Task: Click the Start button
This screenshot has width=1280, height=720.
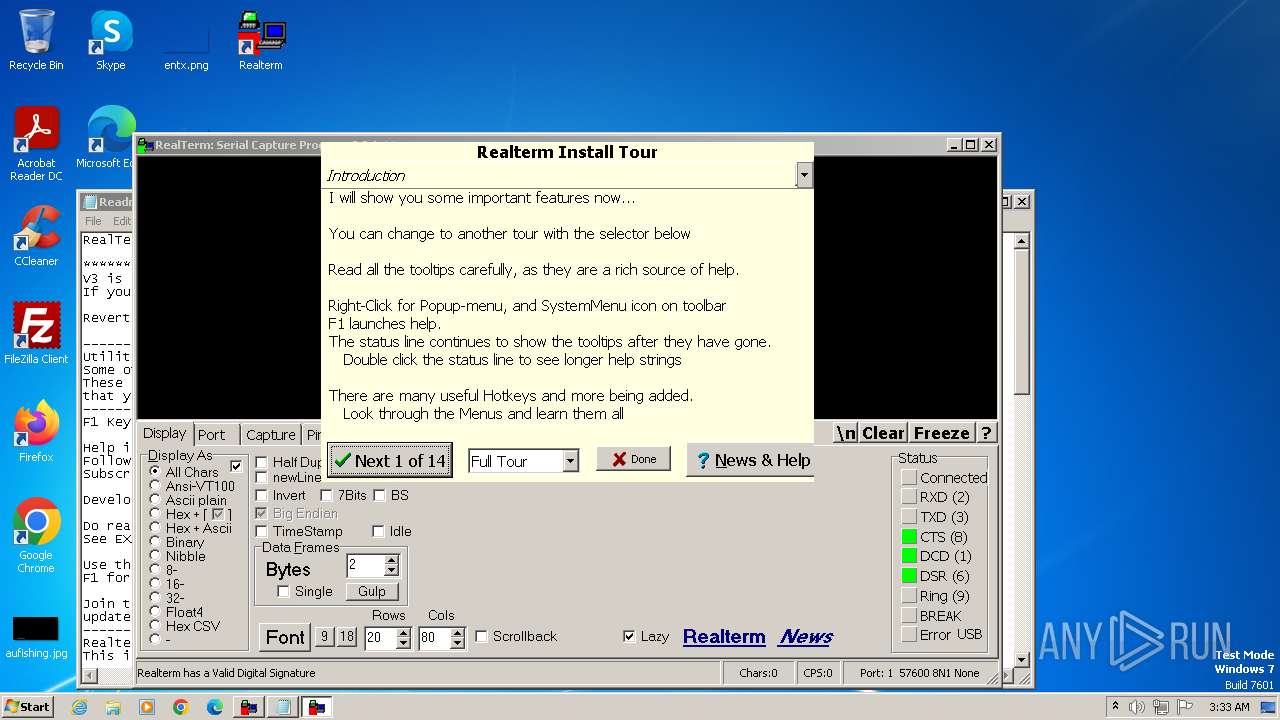Action: pyautogui.click(x=28, y=707)
